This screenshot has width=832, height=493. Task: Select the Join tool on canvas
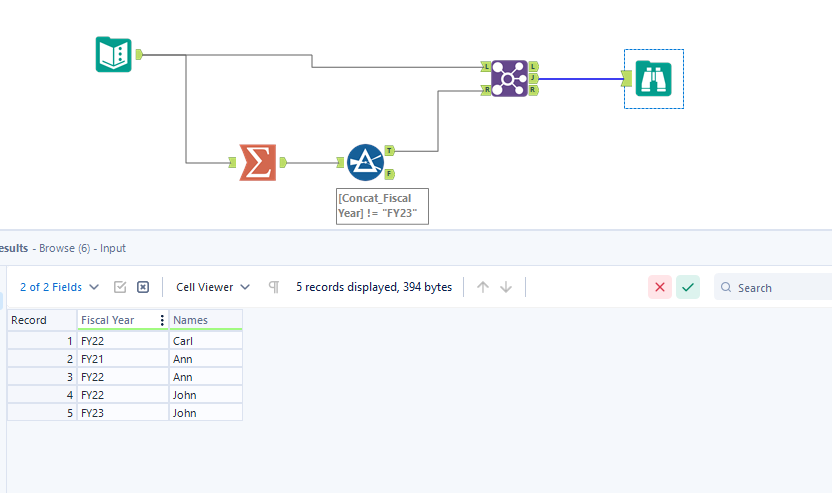coord(509,79)
